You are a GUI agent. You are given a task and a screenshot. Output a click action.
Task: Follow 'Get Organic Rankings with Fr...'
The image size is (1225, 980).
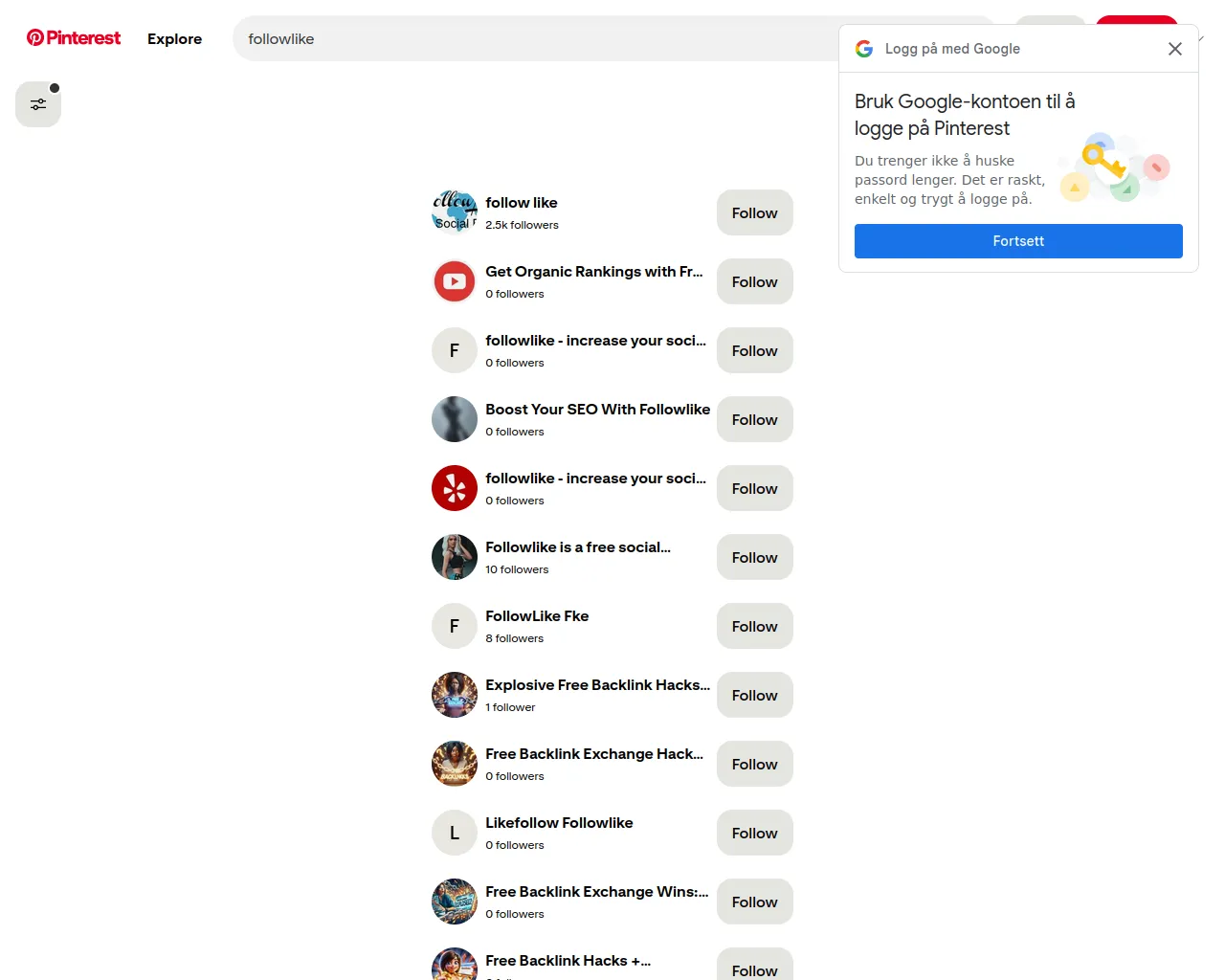(755, 281)
